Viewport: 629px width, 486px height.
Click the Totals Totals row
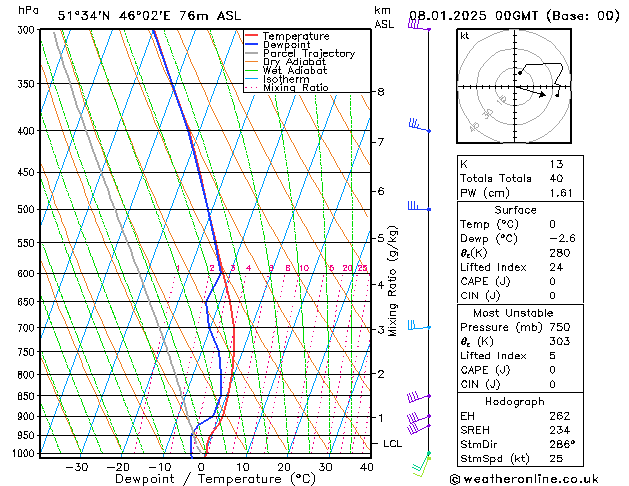point(514,178)
